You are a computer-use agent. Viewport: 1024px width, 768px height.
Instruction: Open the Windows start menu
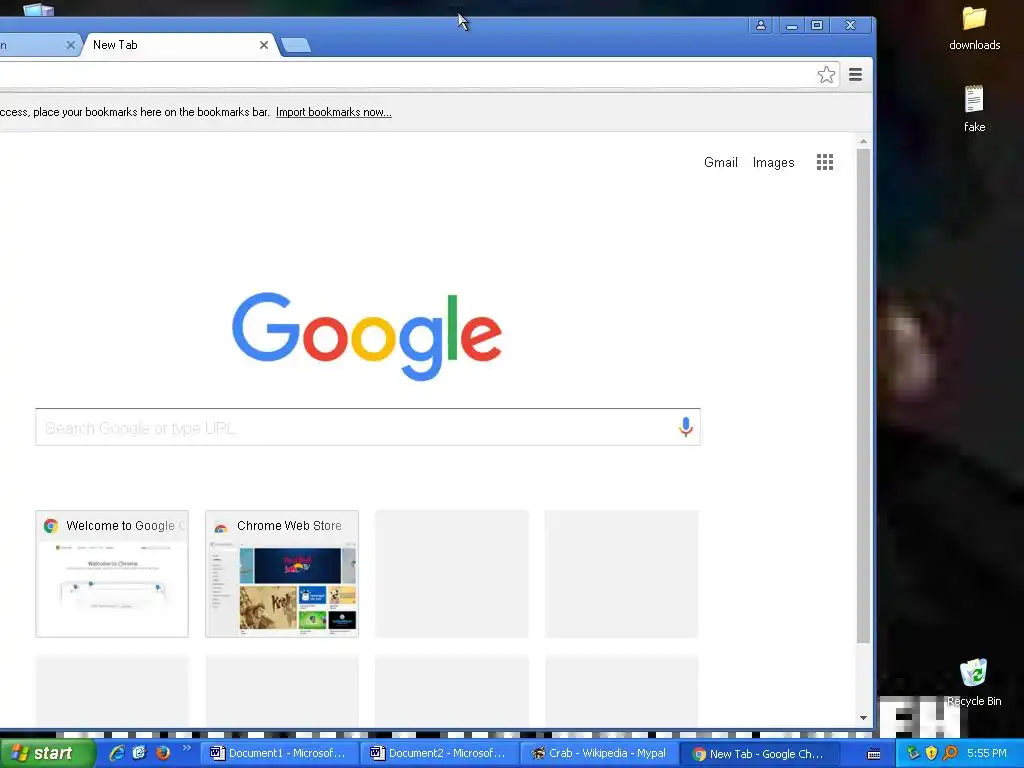pyautogui.click(x=47, y=754)
